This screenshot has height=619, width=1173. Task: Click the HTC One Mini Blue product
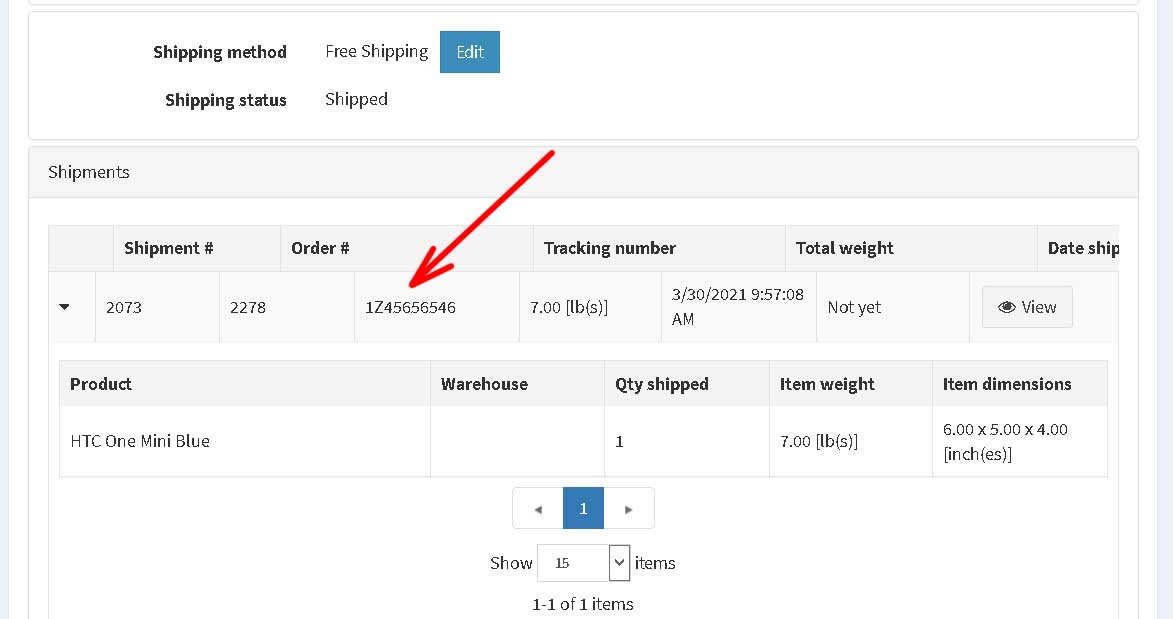(140, 442)
